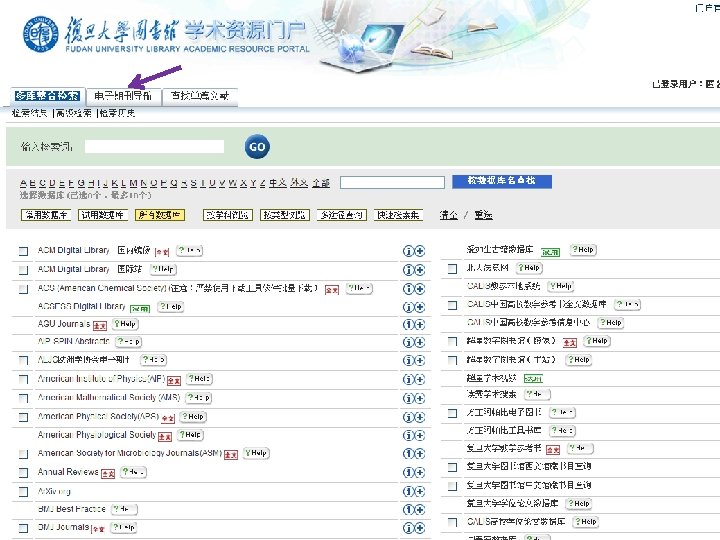Help badge for AGU Journals
Screen dimensions: 720x540
click(125, 324)
